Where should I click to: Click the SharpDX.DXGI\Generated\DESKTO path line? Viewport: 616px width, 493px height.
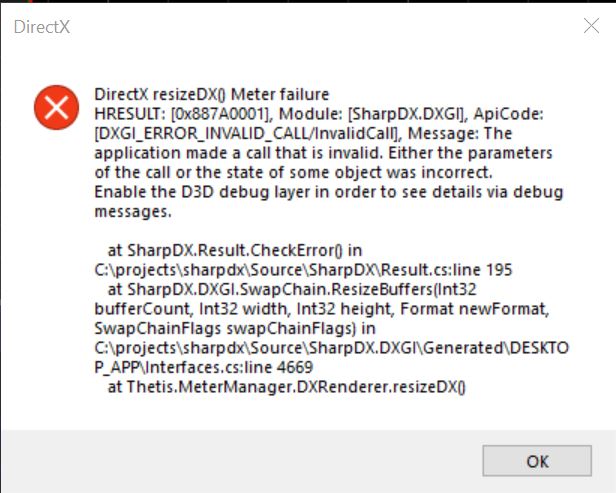point(332,348)
